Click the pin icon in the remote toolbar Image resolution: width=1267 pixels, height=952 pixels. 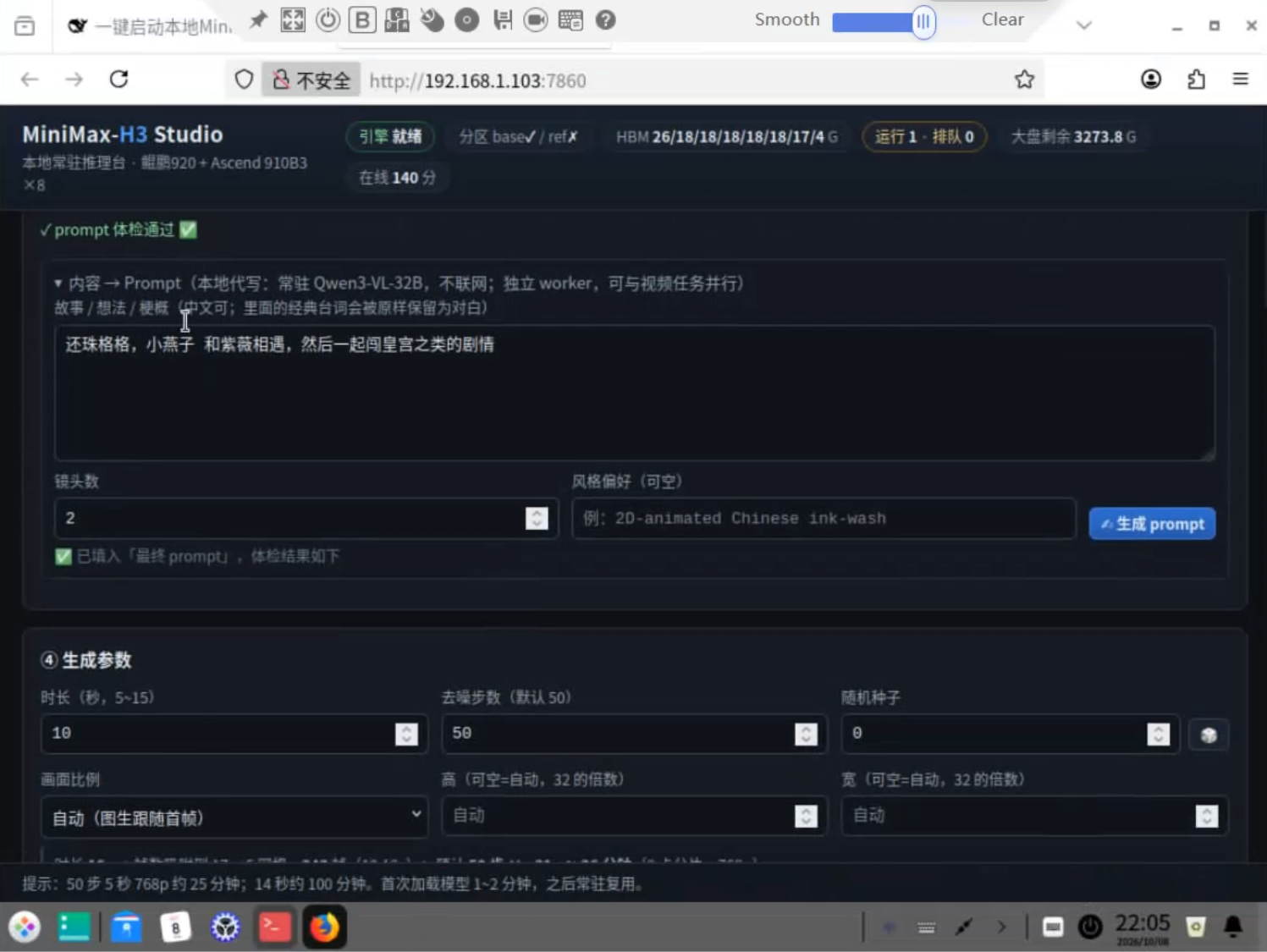pyautogui.click(x=258, y=19)
